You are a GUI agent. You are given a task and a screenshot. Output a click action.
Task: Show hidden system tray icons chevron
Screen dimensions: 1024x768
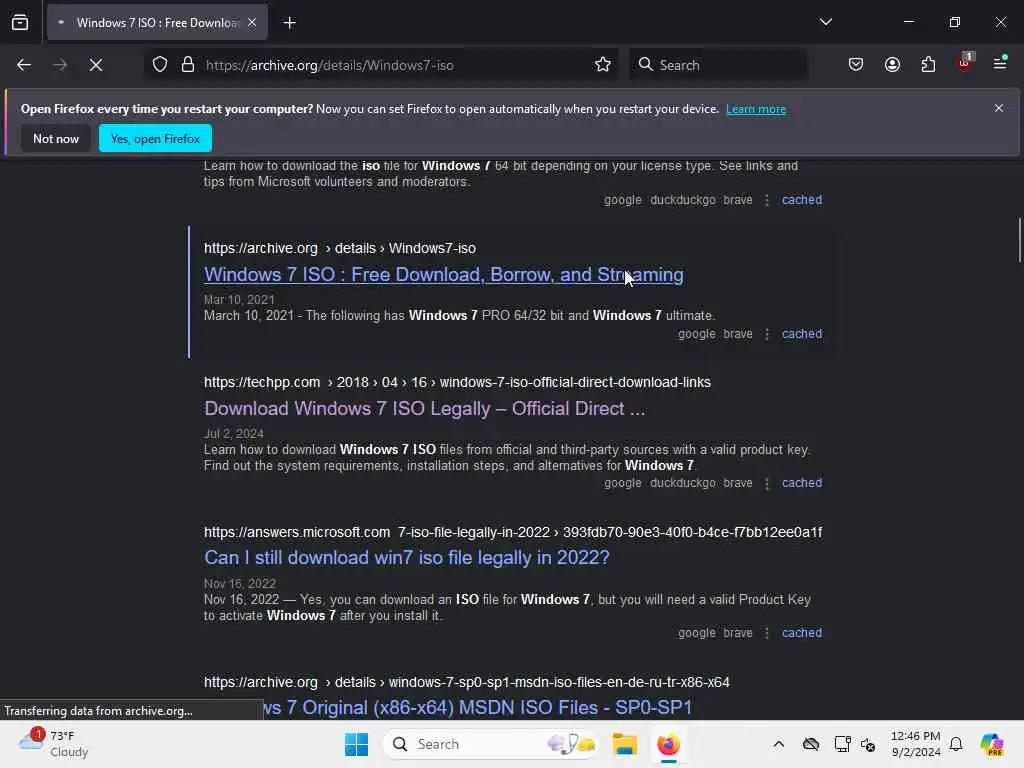(778, 744)
